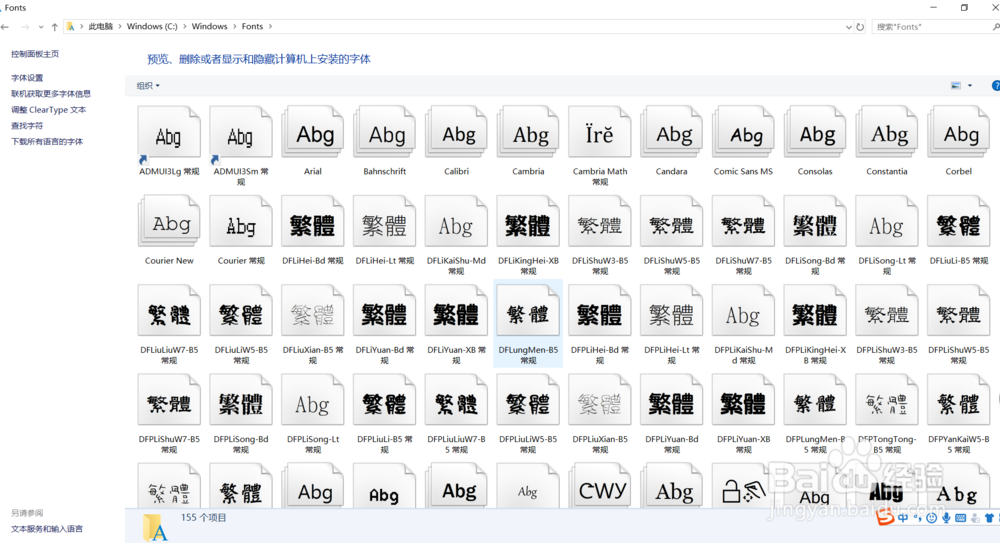Select the DFLiShuW3-B5 font icon
This screenshot has width=1000, height=543.
[599, 222]
